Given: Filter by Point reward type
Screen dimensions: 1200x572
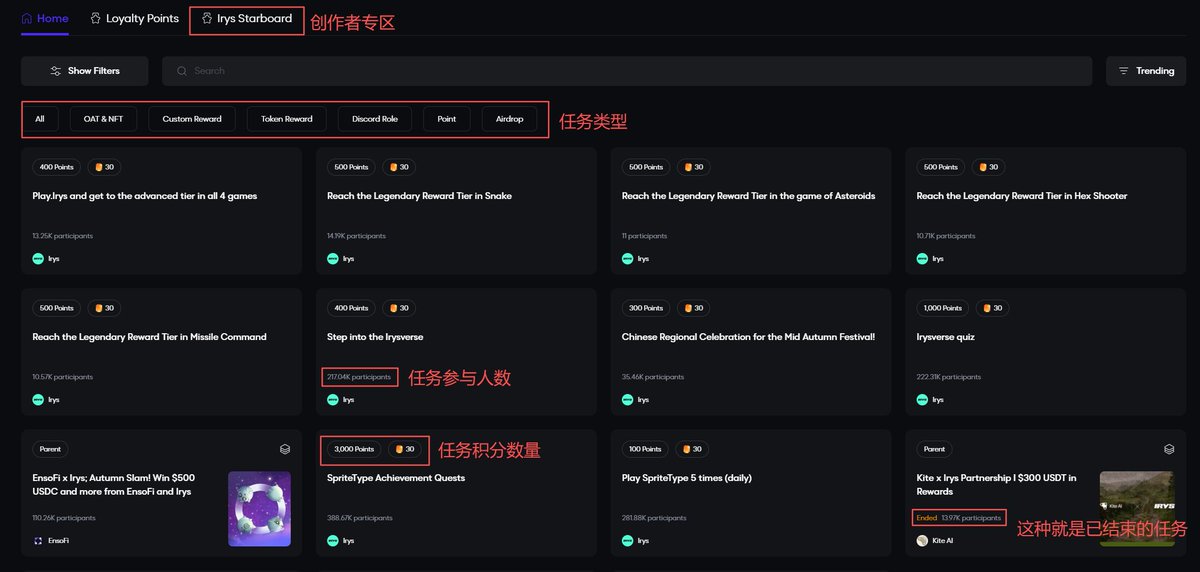Looking at the screenshot, I should coord(447,119).
